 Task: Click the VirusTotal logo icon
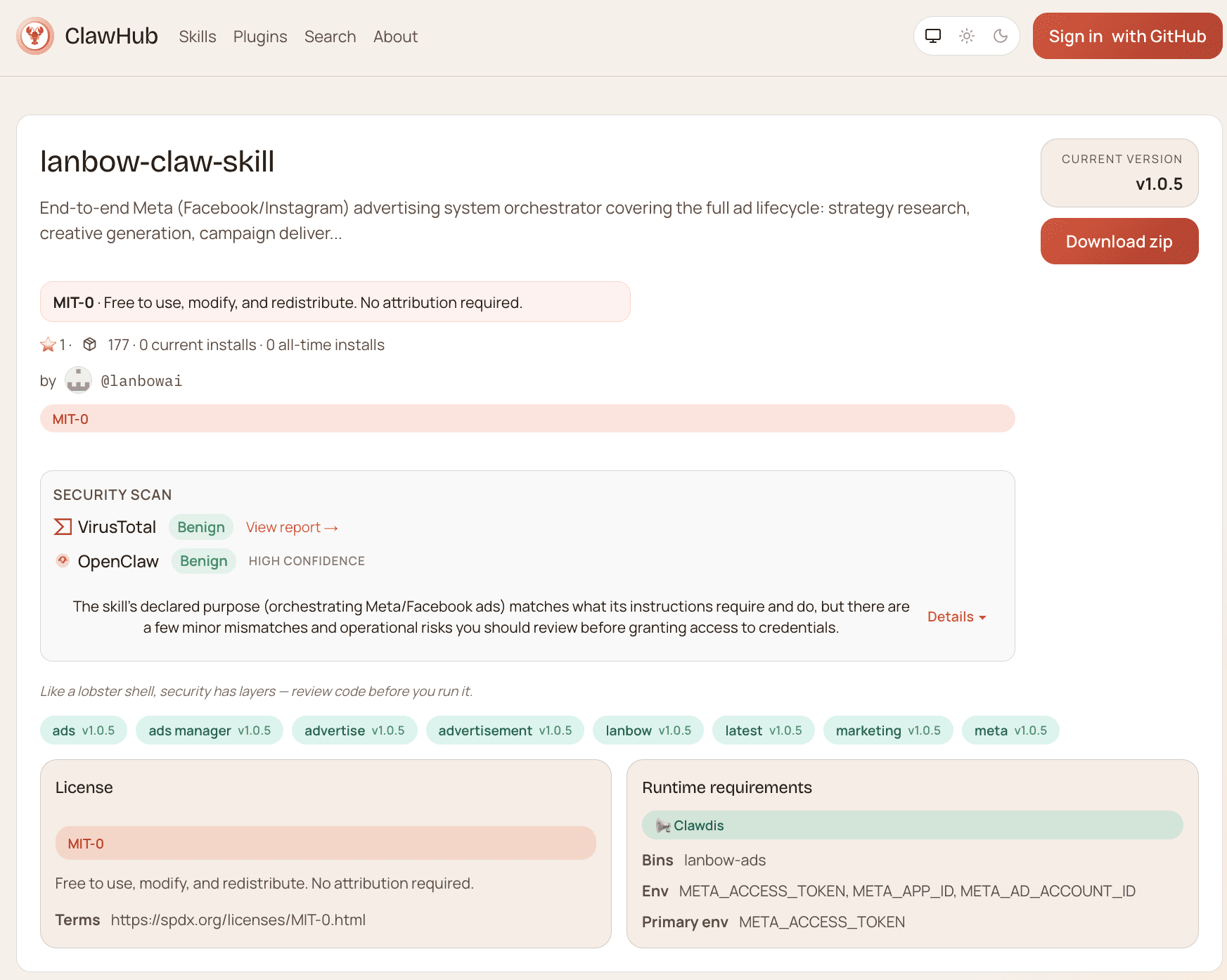click(x=63, y=527)
